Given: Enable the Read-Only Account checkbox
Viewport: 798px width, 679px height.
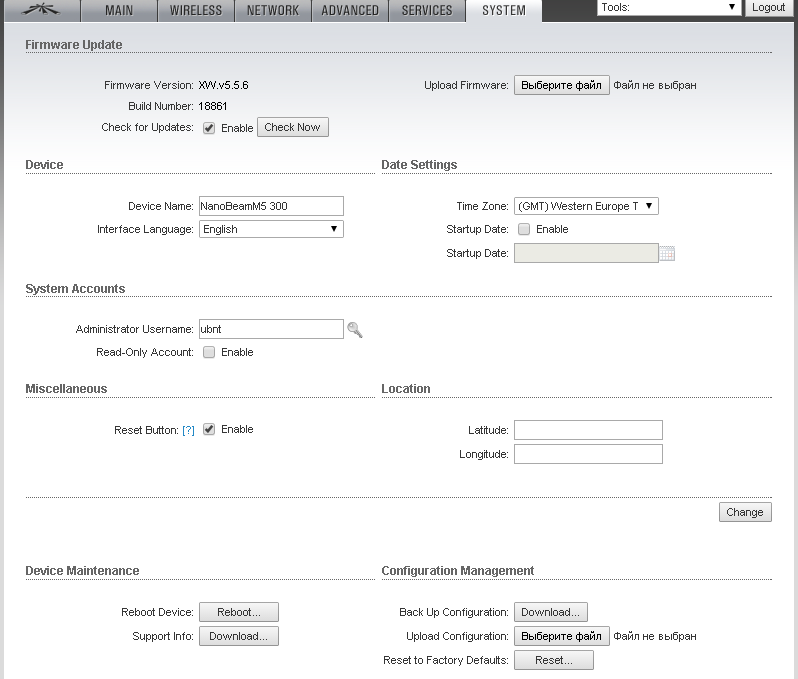Looking at the screenshot, I should click(209, 352).
